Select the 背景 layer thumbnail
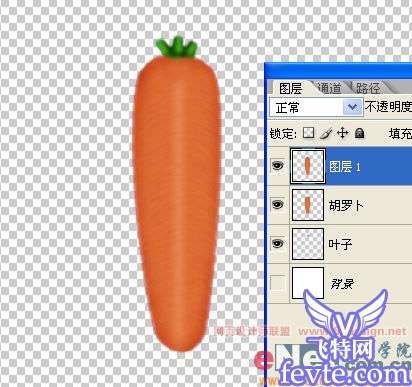This screenshot has height=387, width=412. 308,283
